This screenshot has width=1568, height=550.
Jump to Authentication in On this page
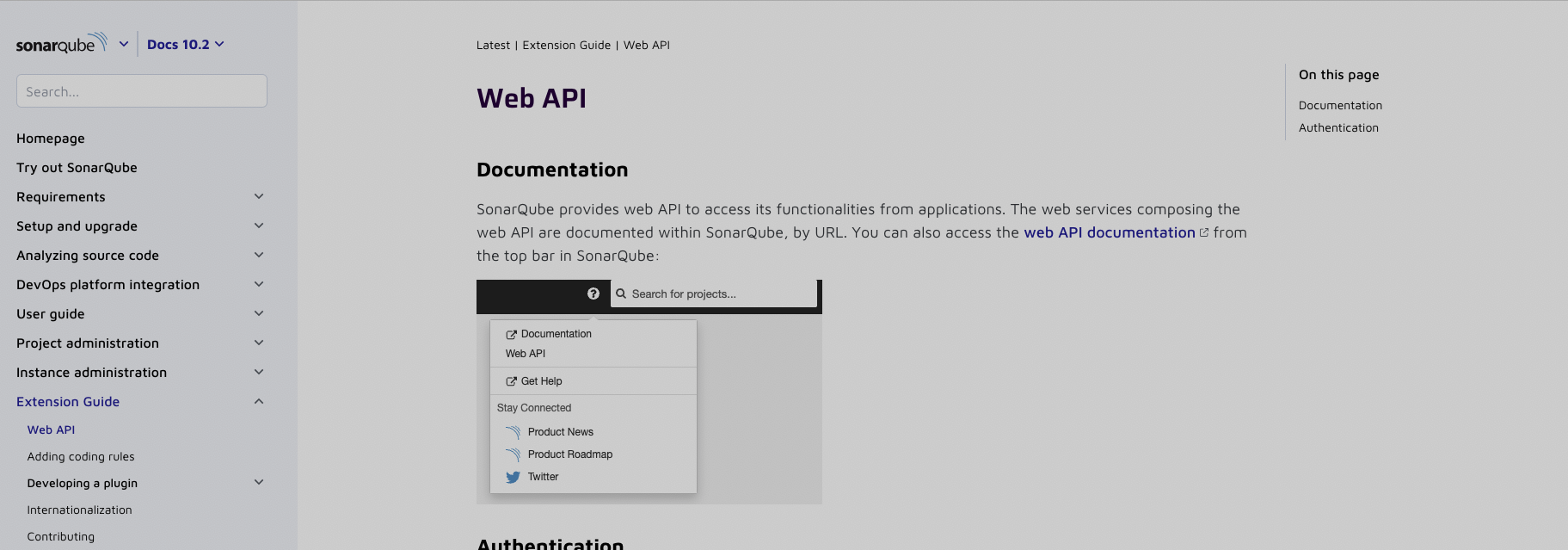pos(1338,128)
